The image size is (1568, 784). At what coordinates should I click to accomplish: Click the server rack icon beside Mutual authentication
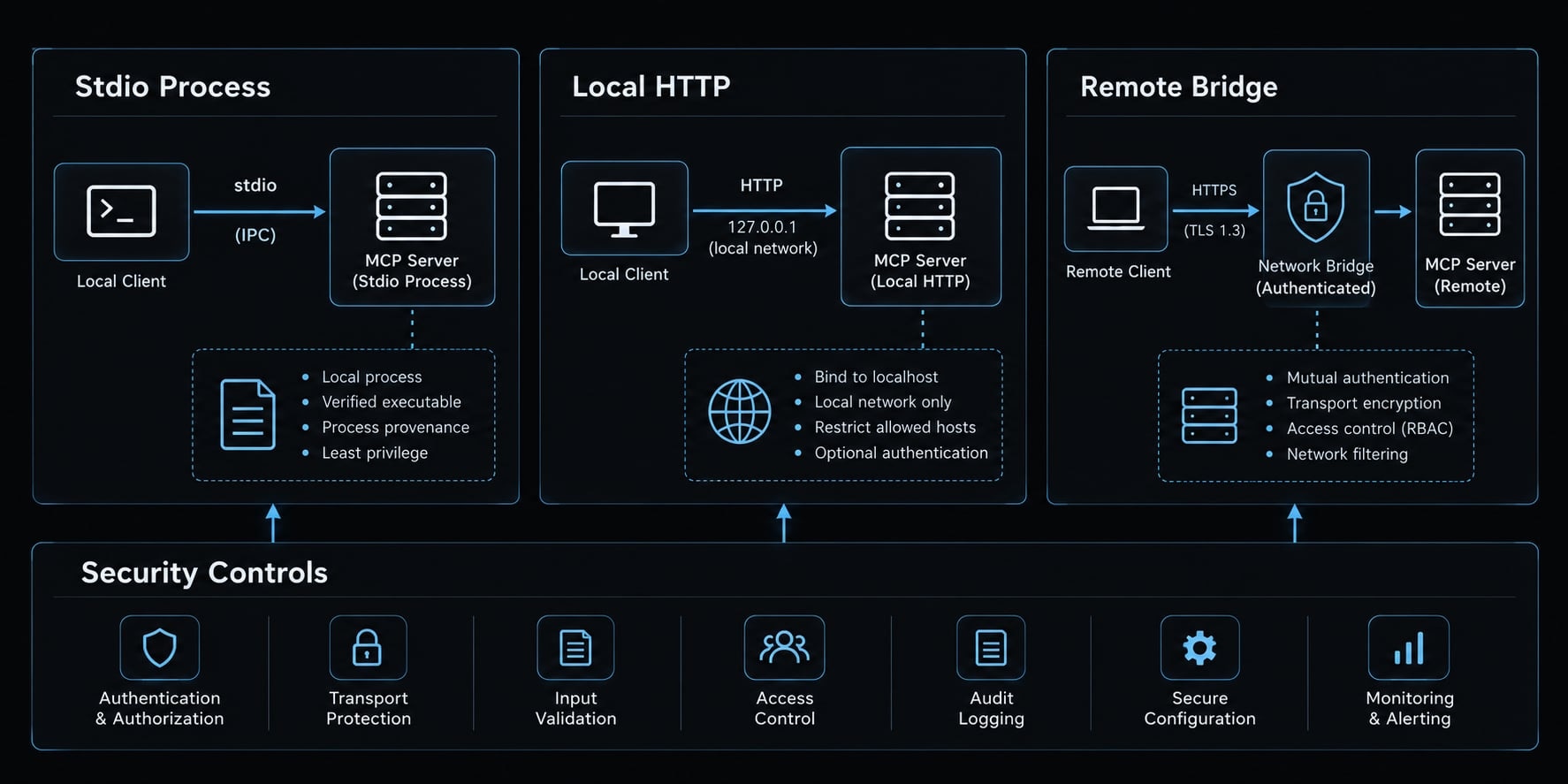tap(1209, 415)
